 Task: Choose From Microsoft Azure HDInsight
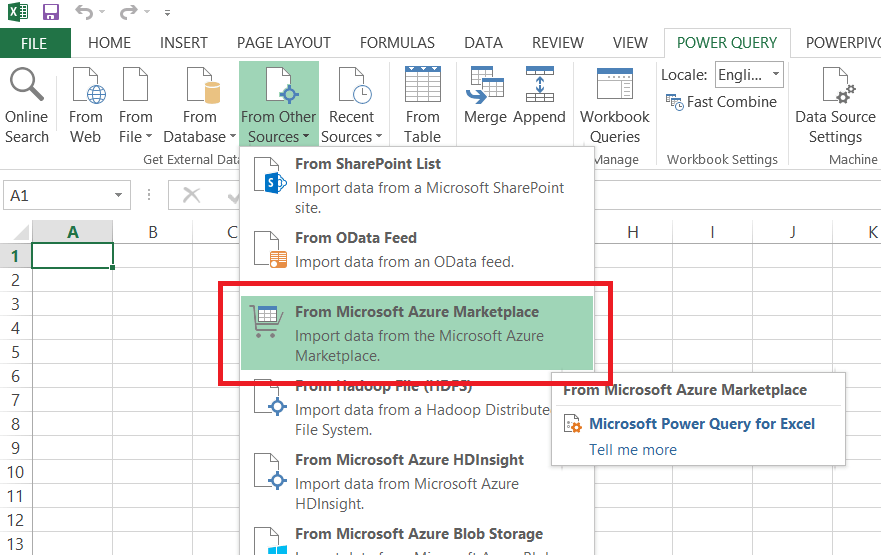click(416, 481)
